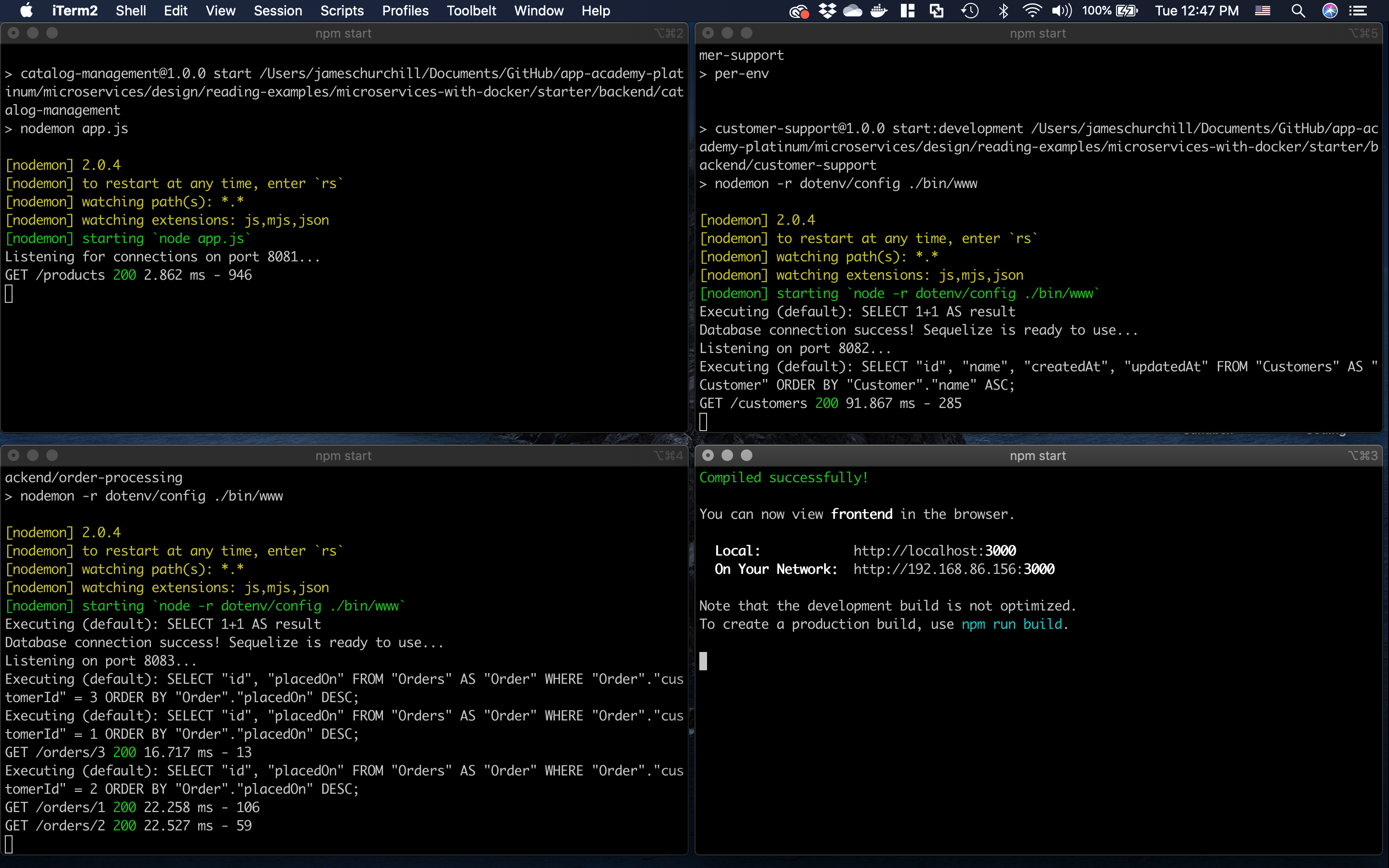Click 'GET /orders/2 200' log line
The image size is (1389, 868).
(x=129, y=826)
